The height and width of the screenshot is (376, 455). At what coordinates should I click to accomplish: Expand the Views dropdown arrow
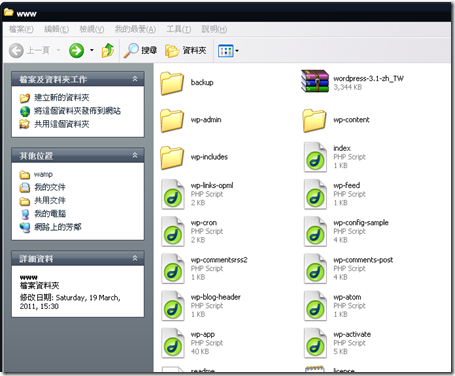pyautogui.click(x=237, y=51)
